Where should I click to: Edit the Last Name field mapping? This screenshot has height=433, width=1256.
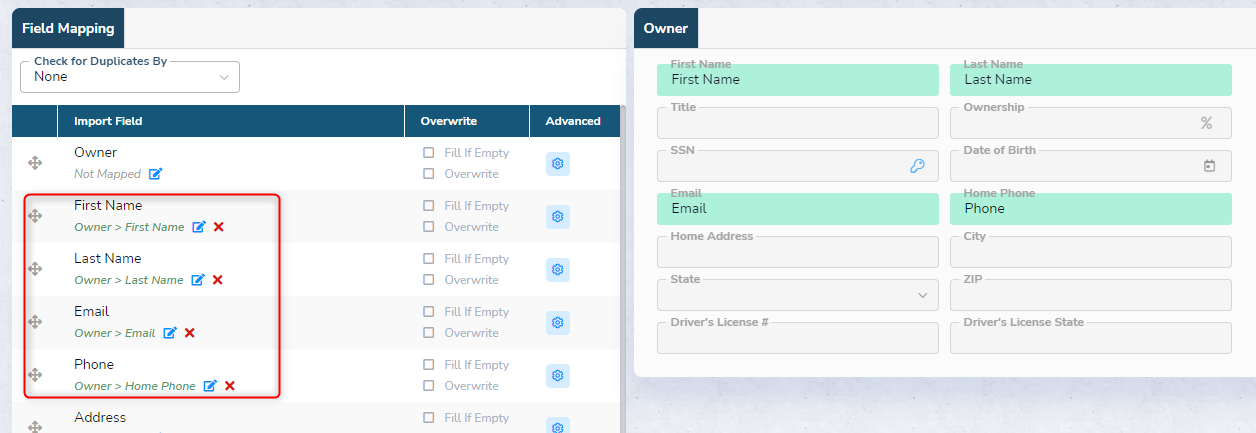pos(198,280)
